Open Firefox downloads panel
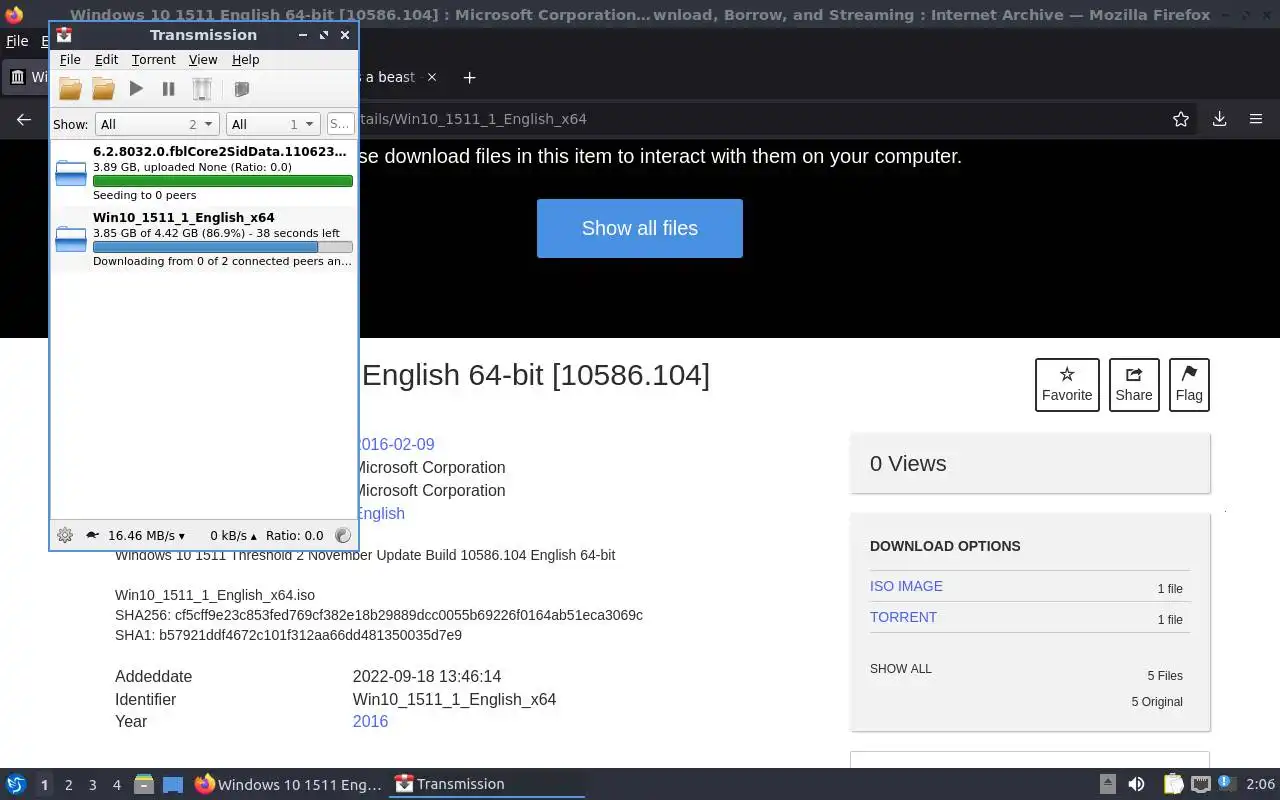Screen dimensions: 1280x800 point(1219,119)
